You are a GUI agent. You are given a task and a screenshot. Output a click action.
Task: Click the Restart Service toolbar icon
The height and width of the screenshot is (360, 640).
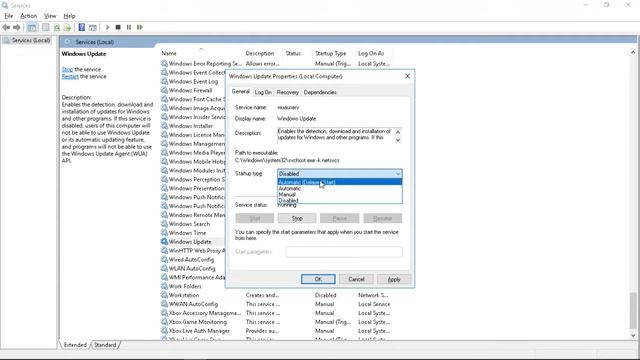point(140,27)
